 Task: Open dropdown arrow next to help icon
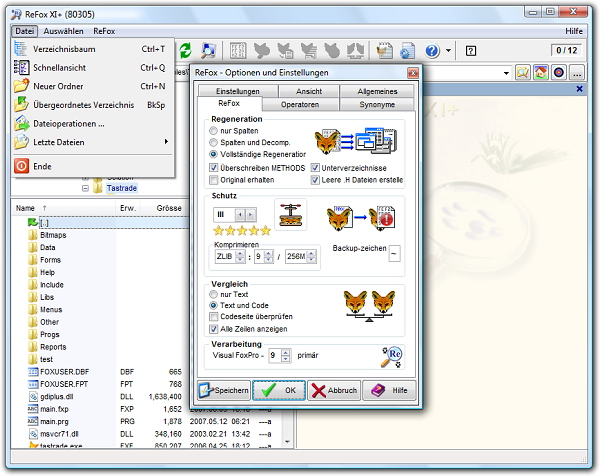(448, 51)
